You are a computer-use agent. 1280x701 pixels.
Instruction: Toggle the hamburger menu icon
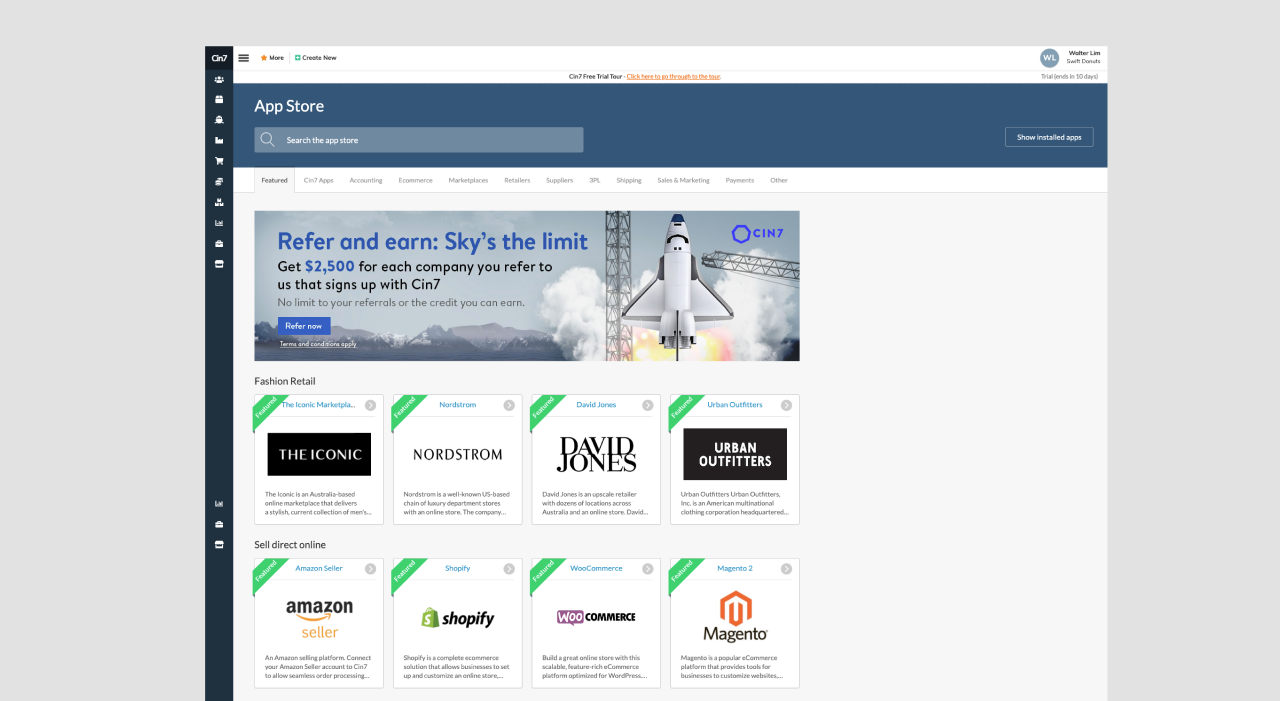coord(244,58)
